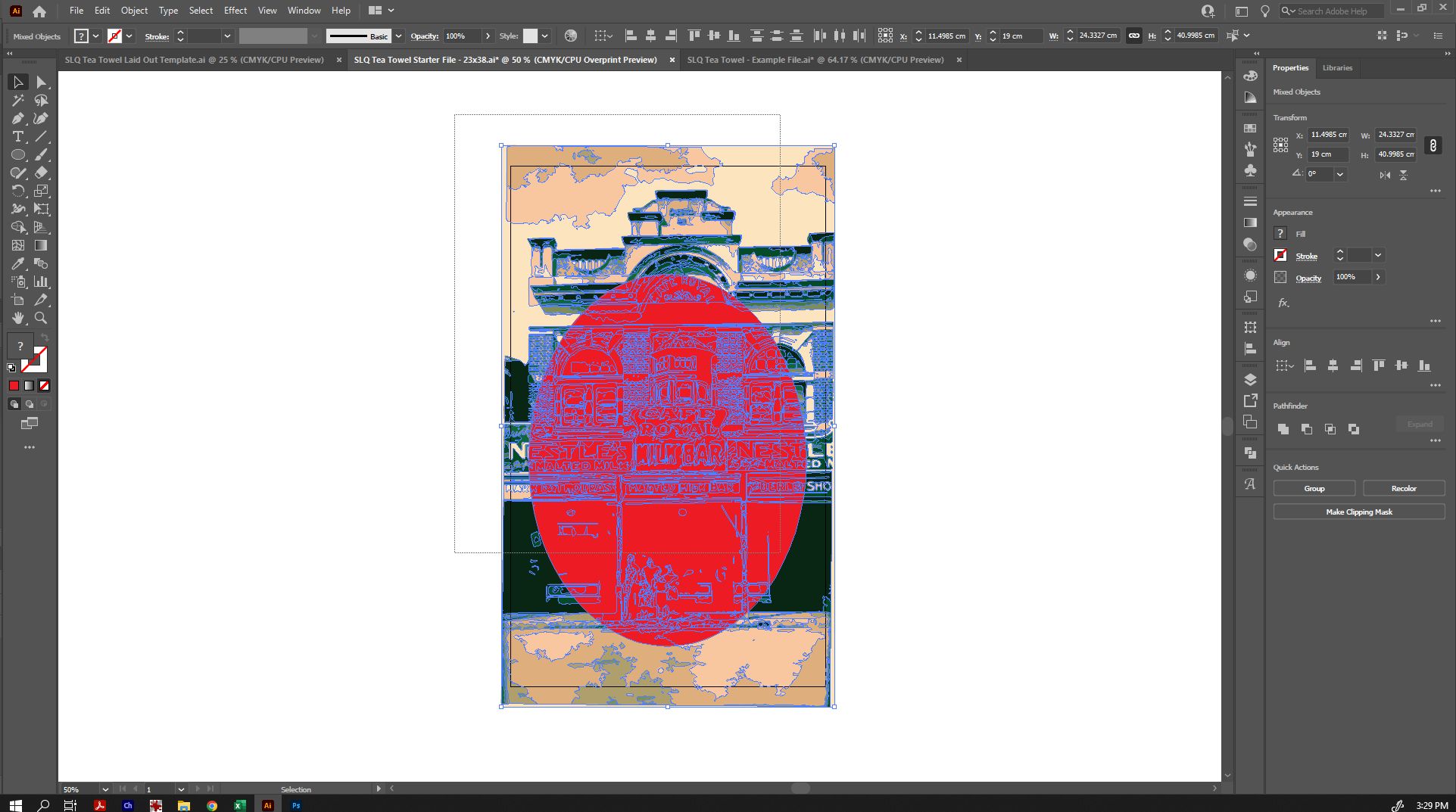The image size is (1456, 812).
Task: Open rotation angle dropdown in Transform
Action: coord(1339,174)
